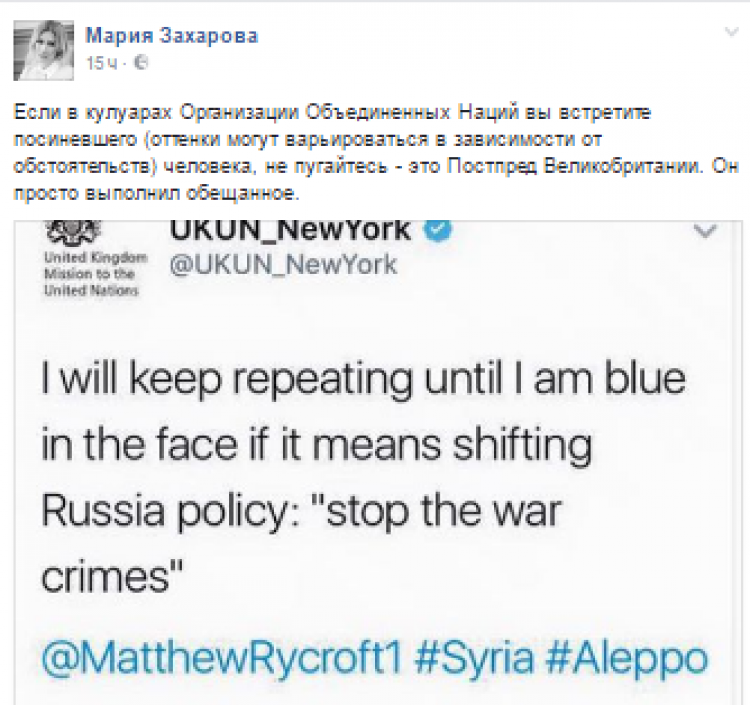Image resolution: width=750 pixels, height=705 pixels.
Task: Expand the tweet's chevron dropdown menu
Action: [x=706, y=231]
